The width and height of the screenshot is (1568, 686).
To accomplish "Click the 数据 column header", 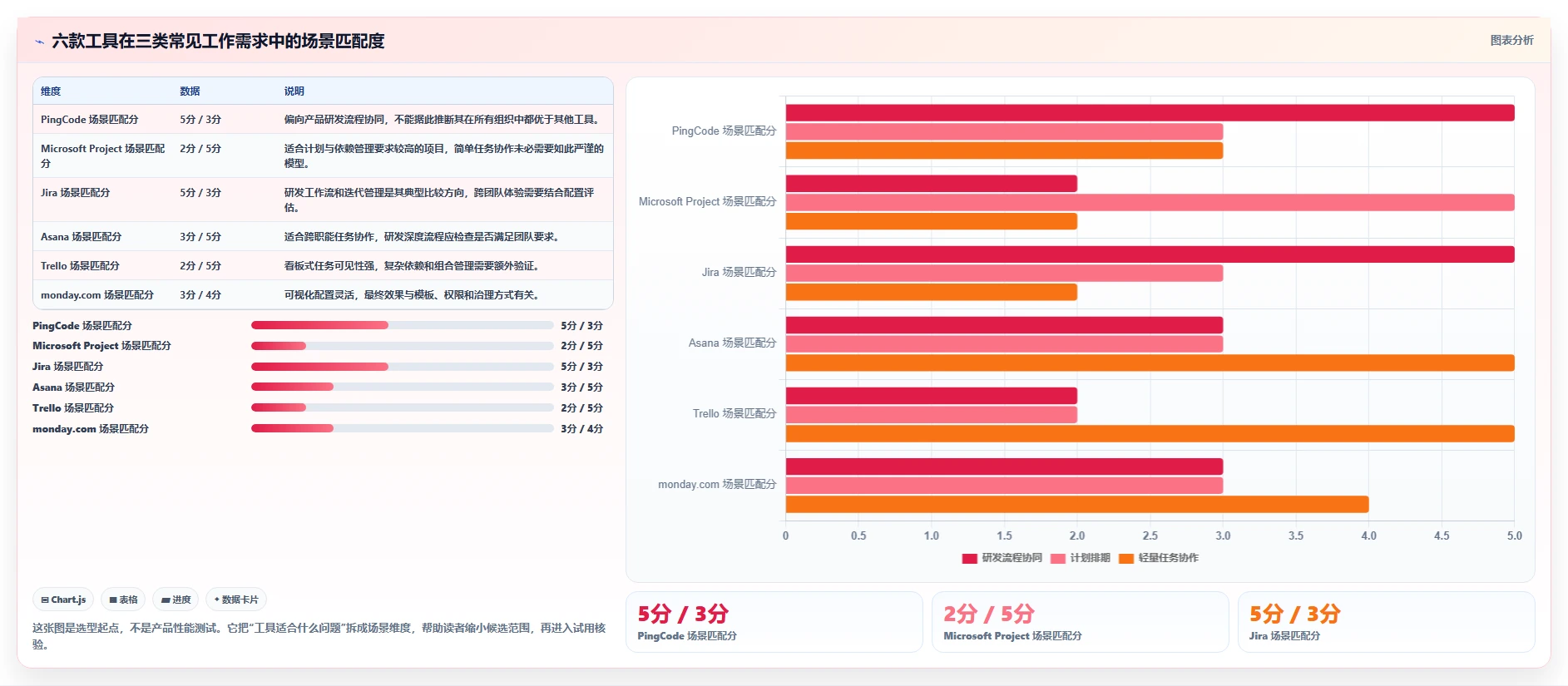I will click(190, 91).
